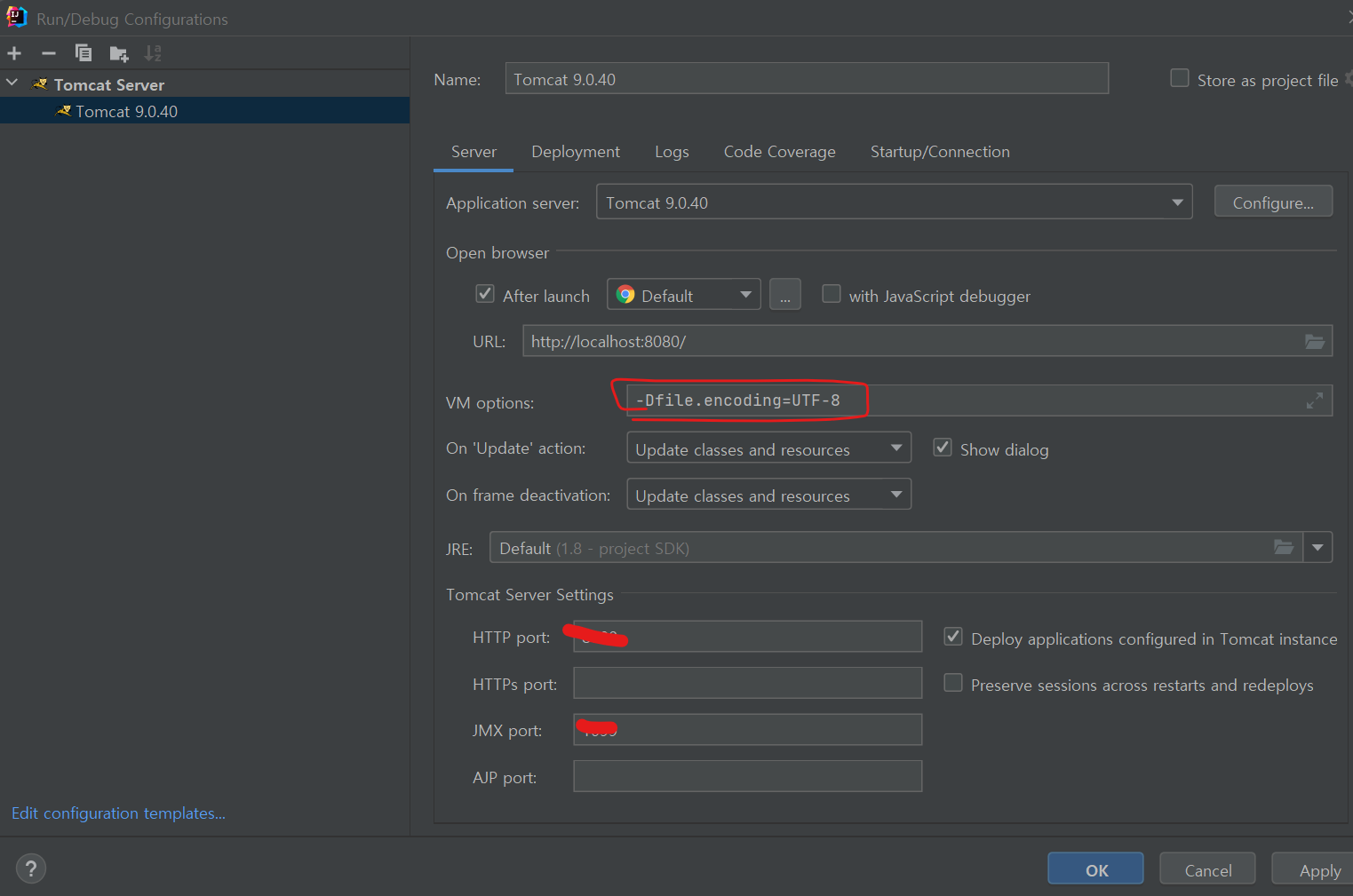Collapse the Tomcat Server tree node
Viewport: 1353px width, 896px height.
coord(12,83)
